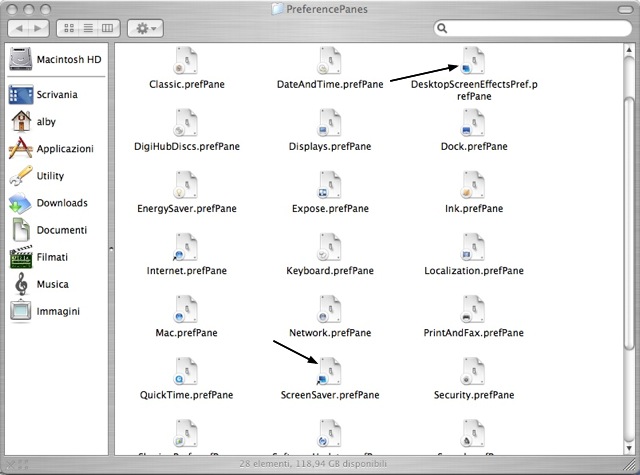
Task: Go to Scrivania in the sidebar
Action: (x=43, y=95)
